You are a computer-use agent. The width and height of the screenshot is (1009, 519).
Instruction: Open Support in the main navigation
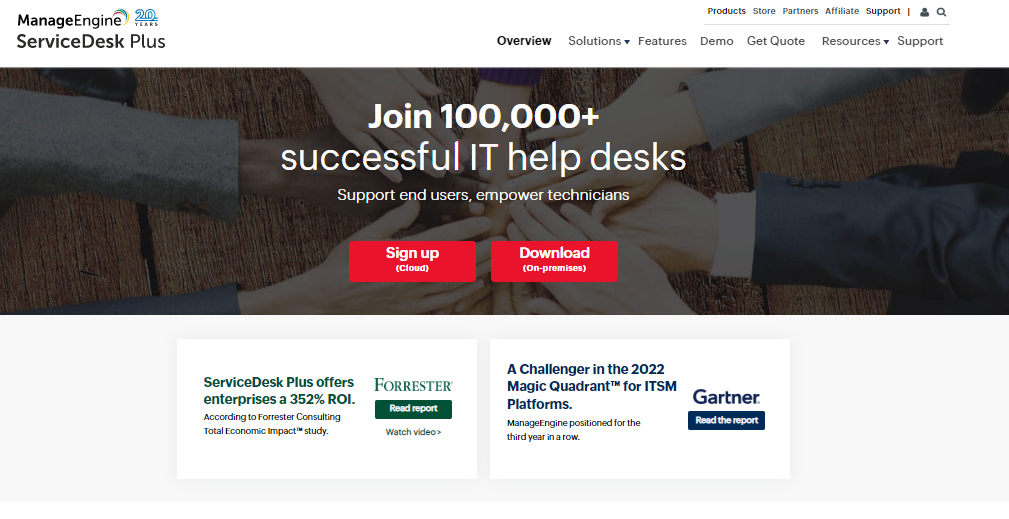pyautogui.click(x=920, y=41)
